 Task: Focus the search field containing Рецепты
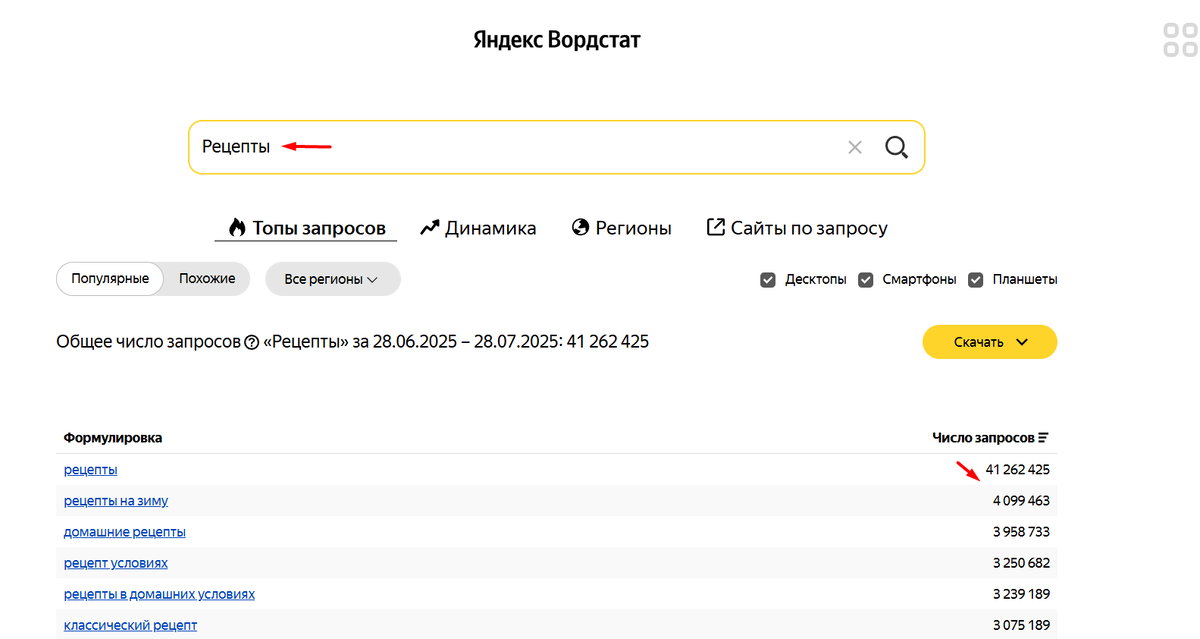point(557,147)
